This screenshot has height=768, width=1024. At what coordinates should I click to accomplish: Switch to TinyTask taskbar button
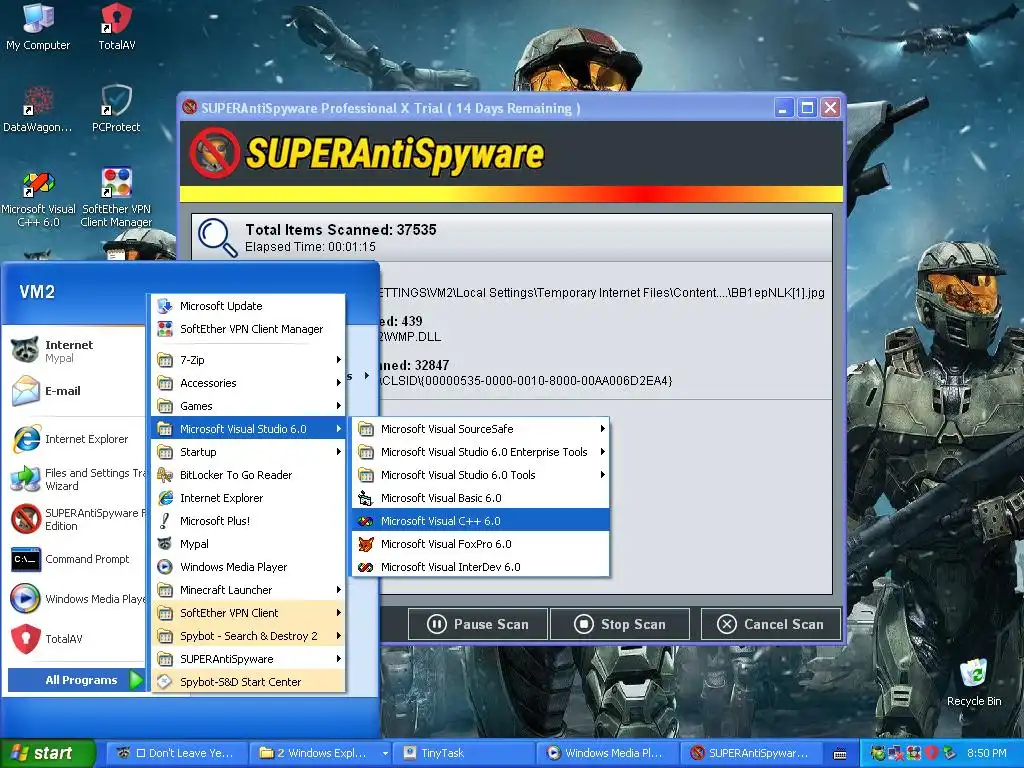click(x=464, y=753)
